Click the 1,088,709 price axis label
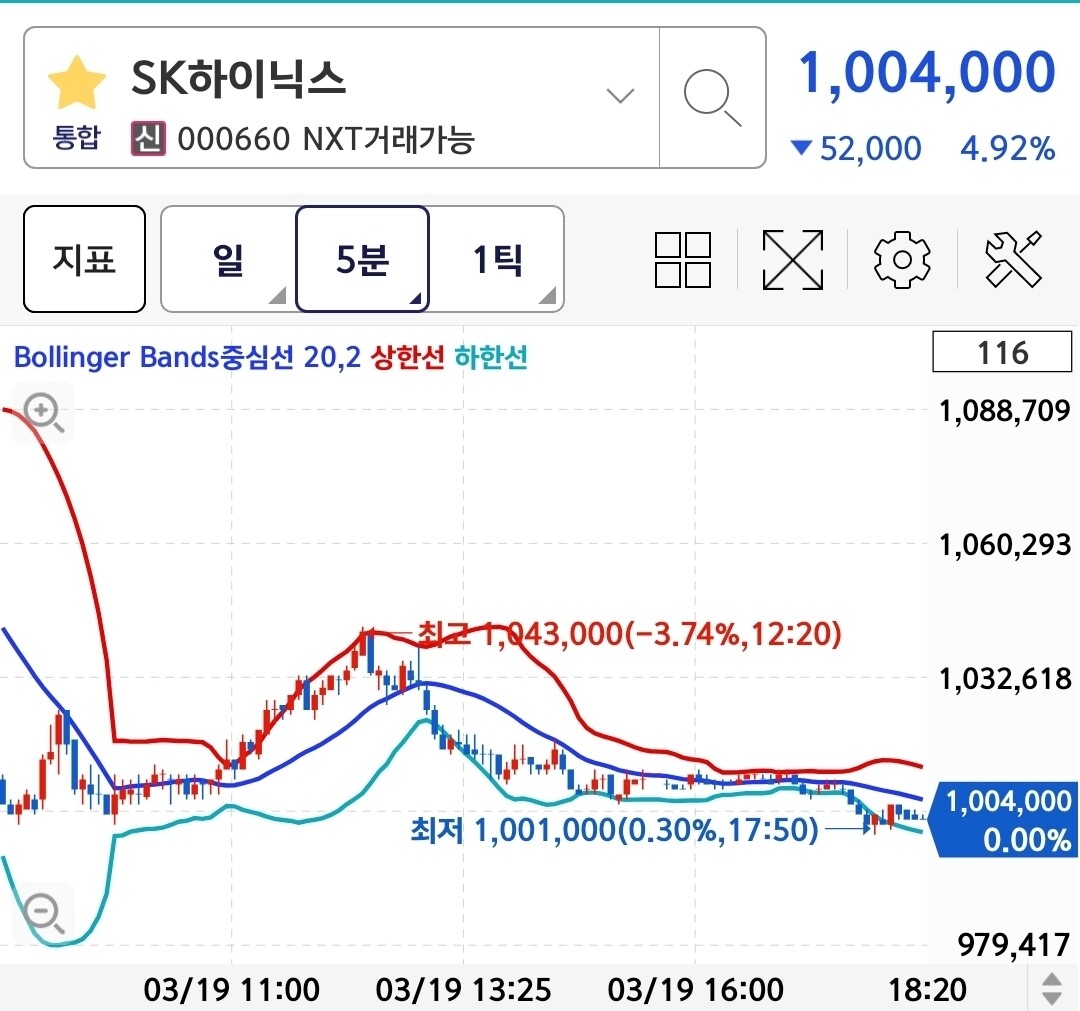 (x=1005, y=410)
